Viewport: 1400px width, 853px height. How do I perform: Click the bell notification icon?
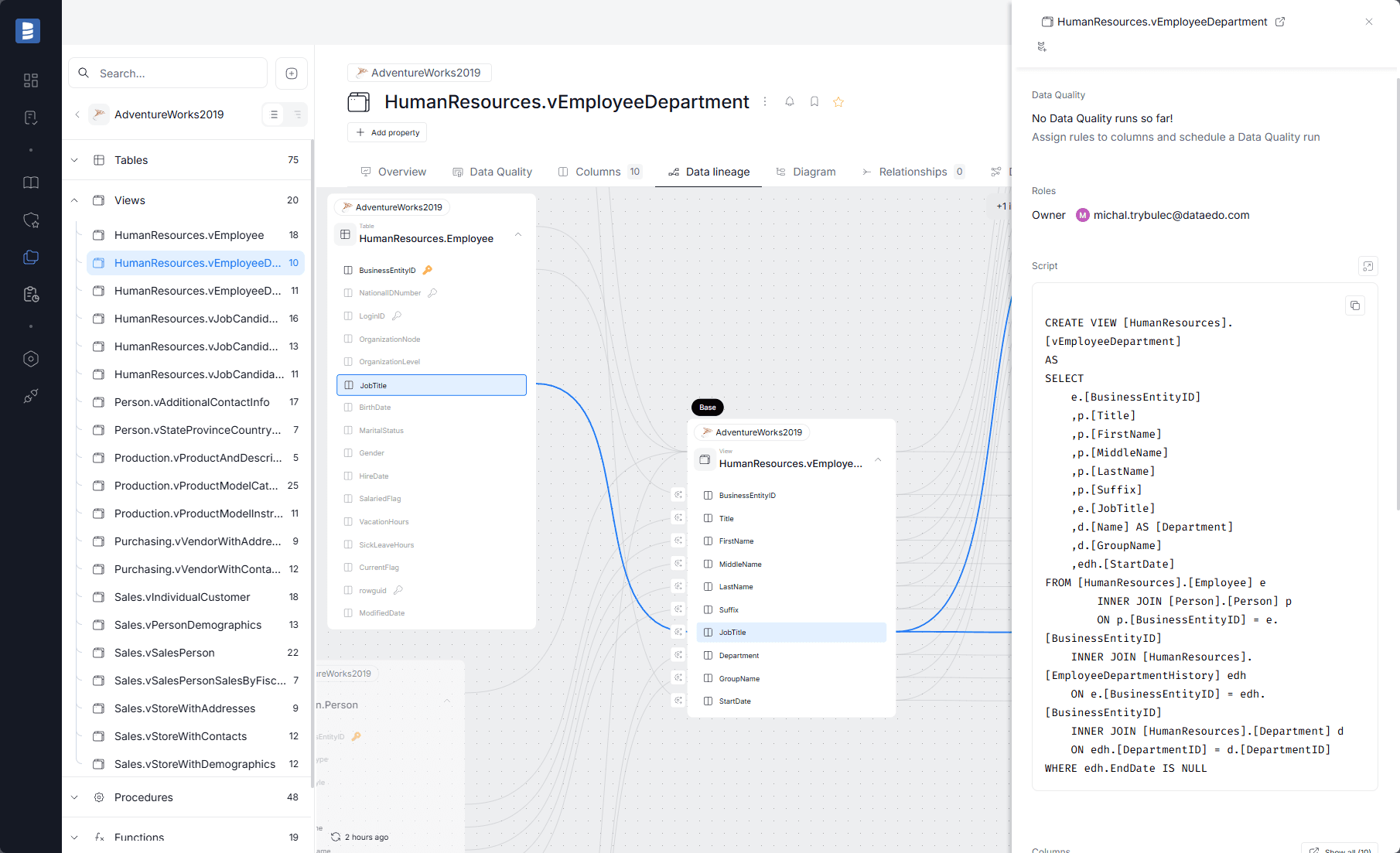(790, 101)
